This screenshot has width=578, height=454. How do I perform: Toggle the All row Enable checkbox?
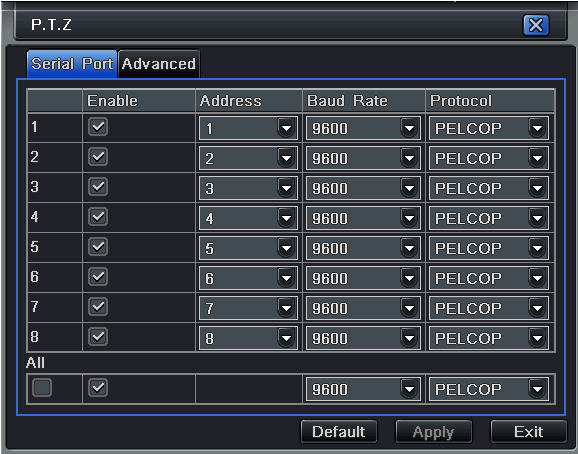(x=98, y=388)
